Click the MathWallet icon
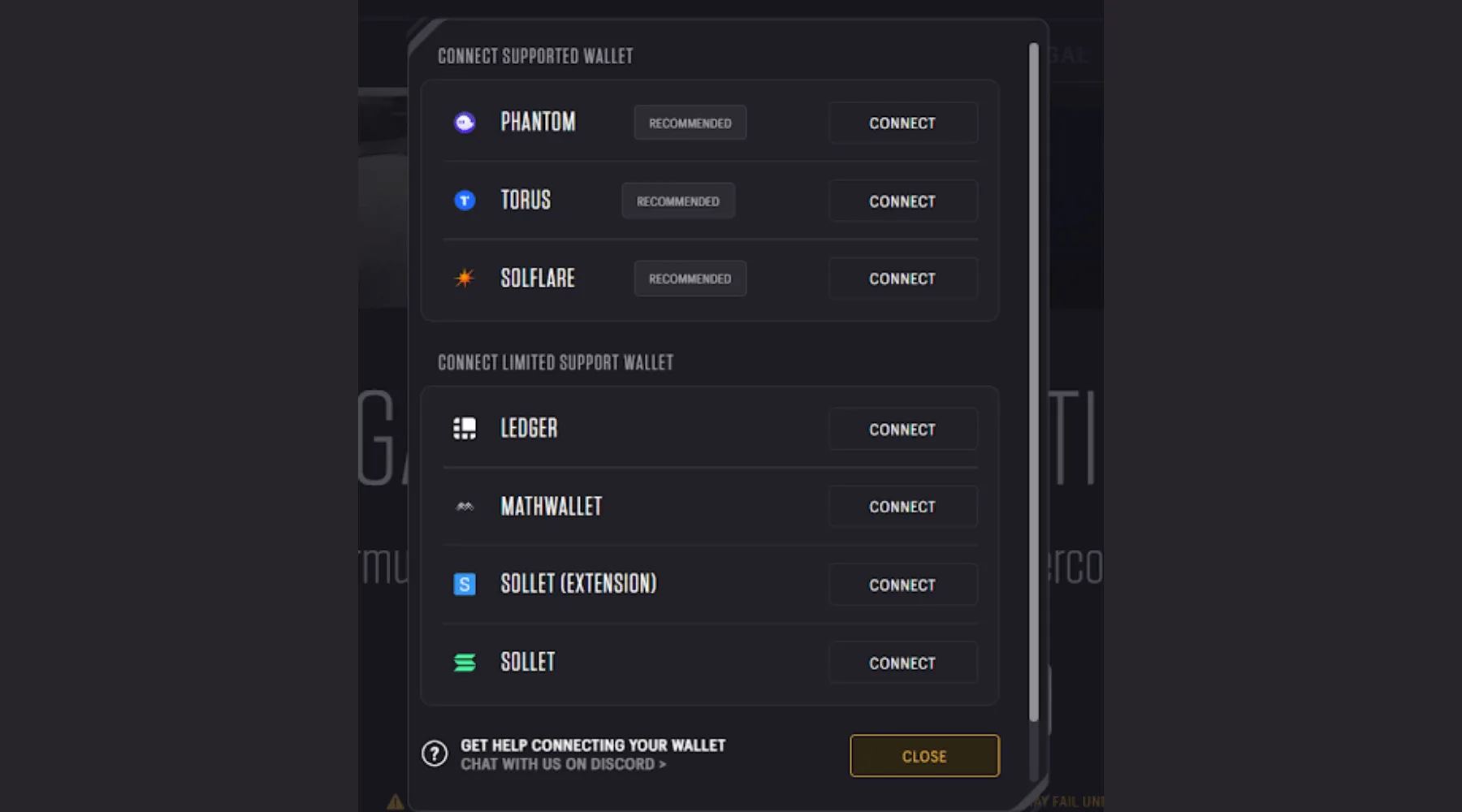This screenshot has width=1462, height=812. tap(465, 507)
